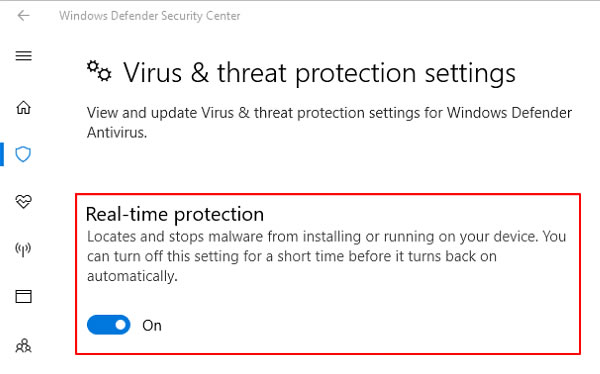Click the "automatically." text above the toggle
Screen dimensions: 600x374
click(132, 276)
